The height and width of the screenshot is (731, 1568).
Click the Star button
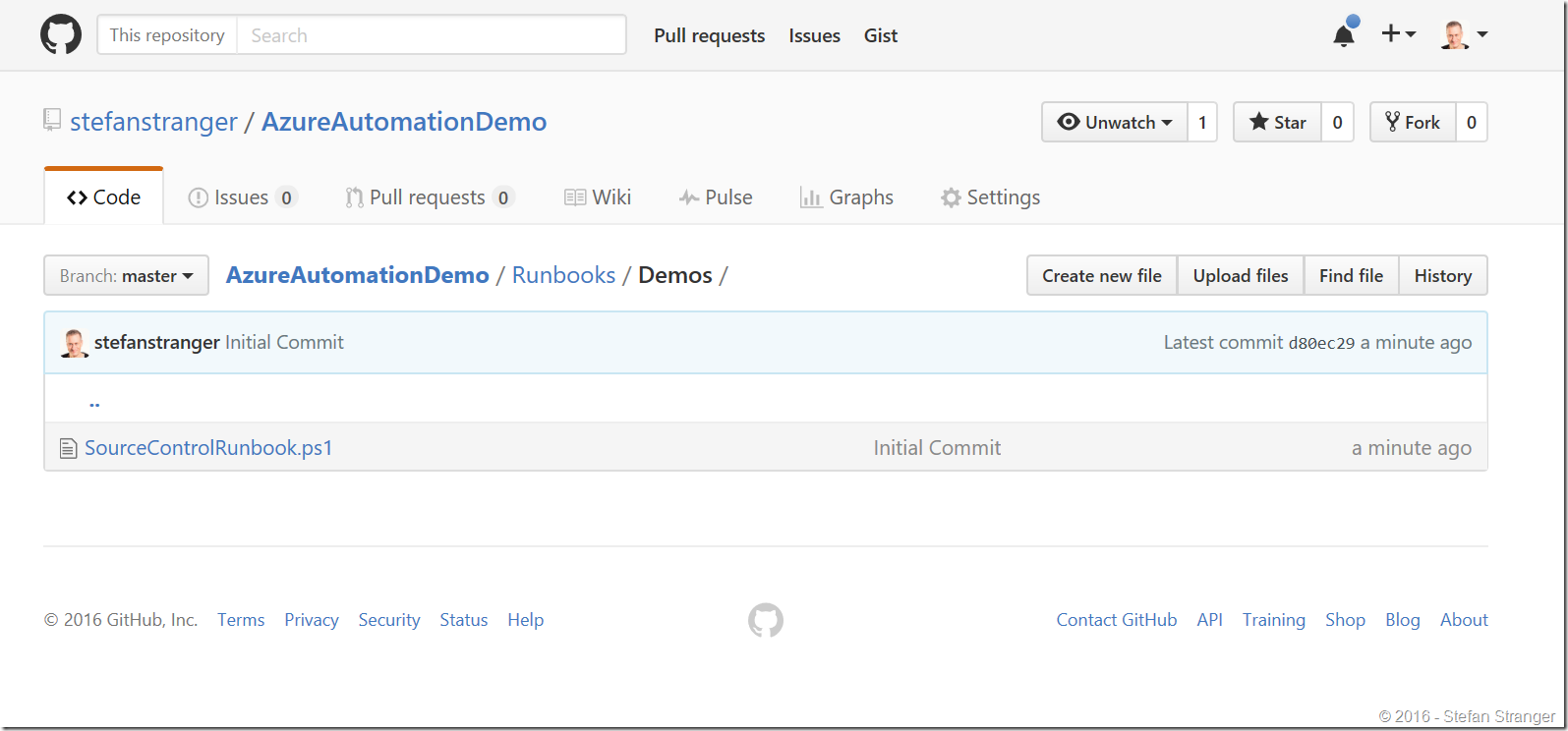coord(1277,122)
